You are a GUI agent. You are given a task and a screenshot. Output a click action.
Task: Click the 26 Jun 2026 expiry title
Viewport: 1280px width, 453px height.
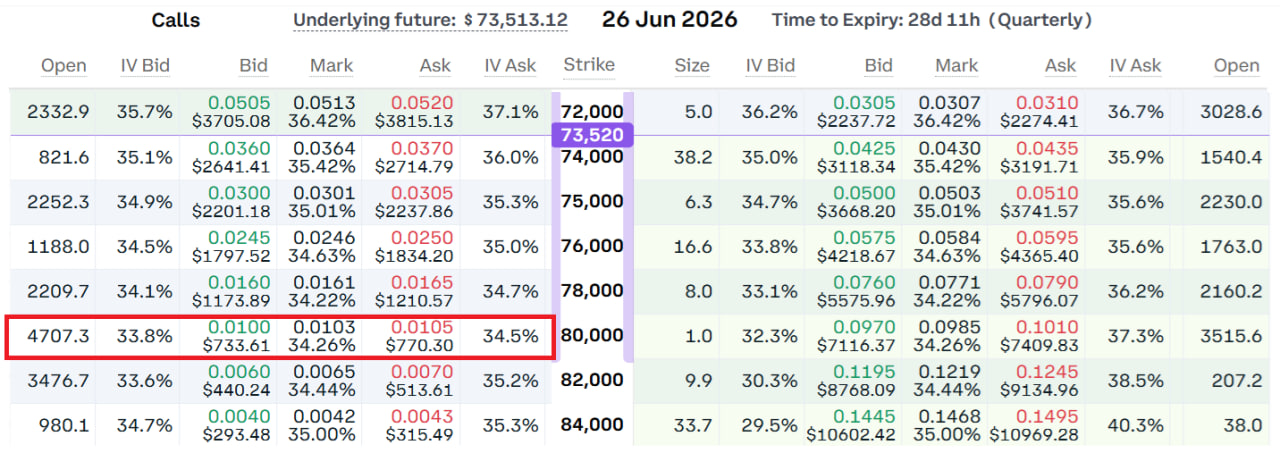click(x=669, y=19)
